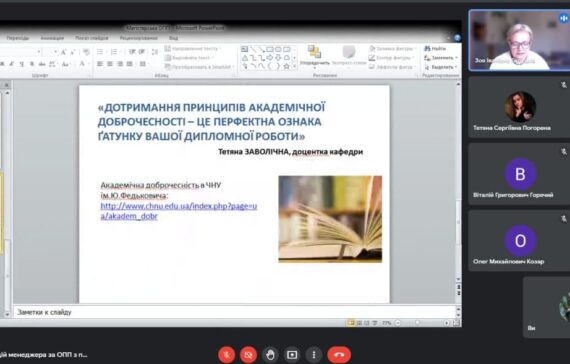Click zoom out minus button

pos(398,323)
